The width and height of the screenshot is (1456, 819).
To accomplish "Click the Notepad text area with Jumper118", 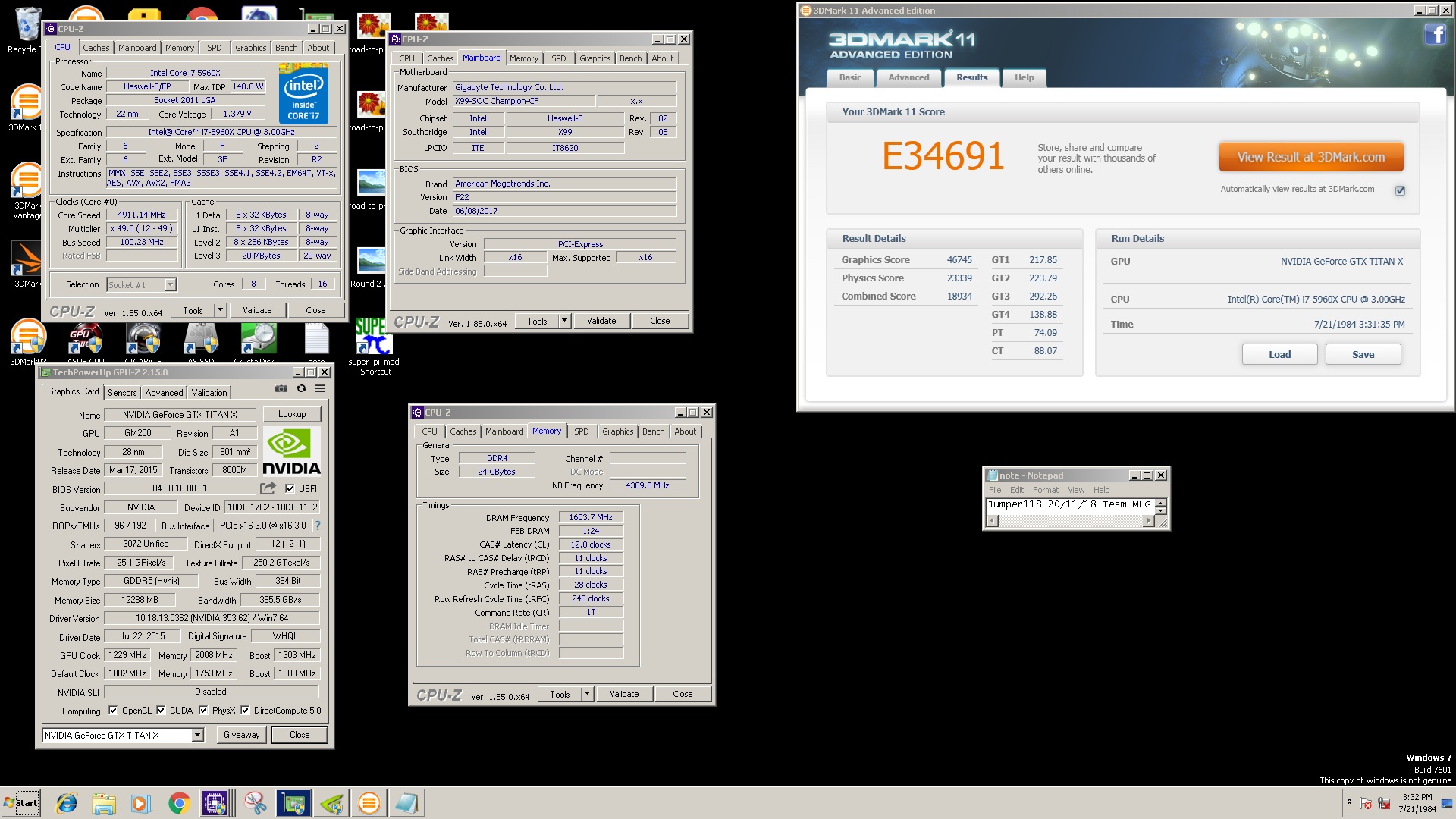I will pos(1069,504).
